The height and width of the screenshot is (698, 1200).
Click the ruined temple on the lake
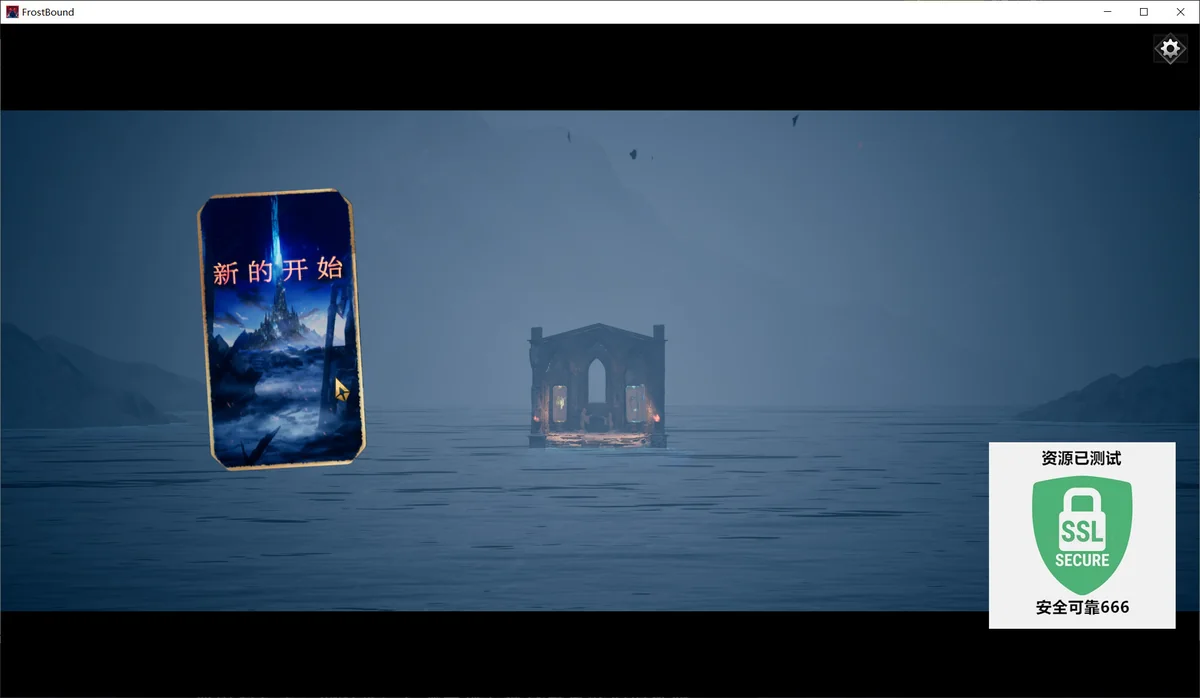coord(597,385)
